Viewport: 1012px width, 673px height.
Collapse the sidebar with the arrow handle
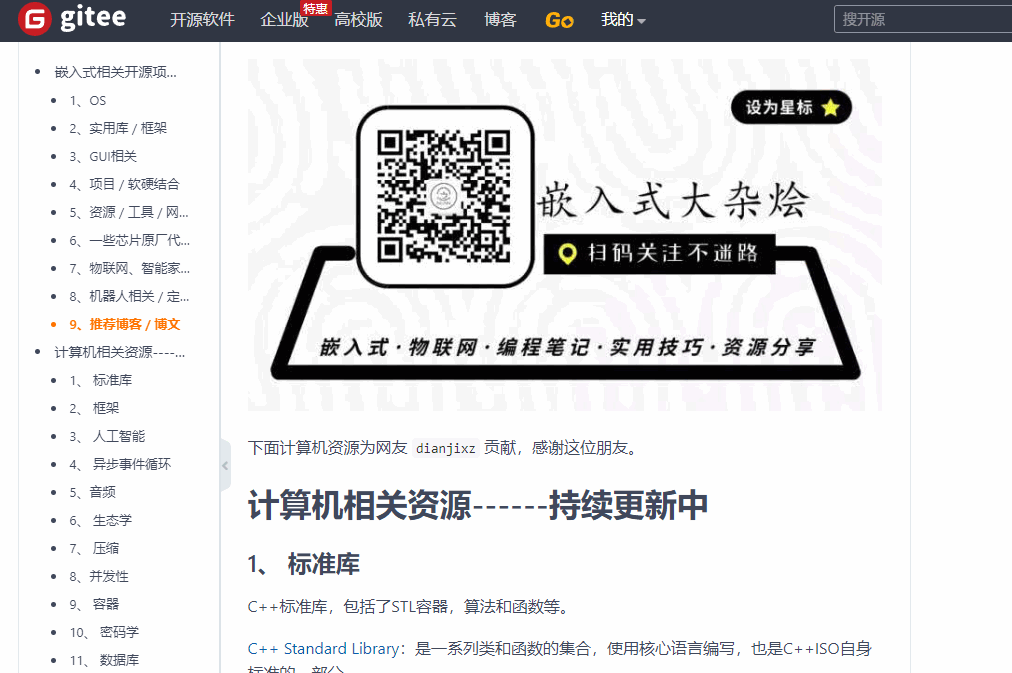[225, 465]
